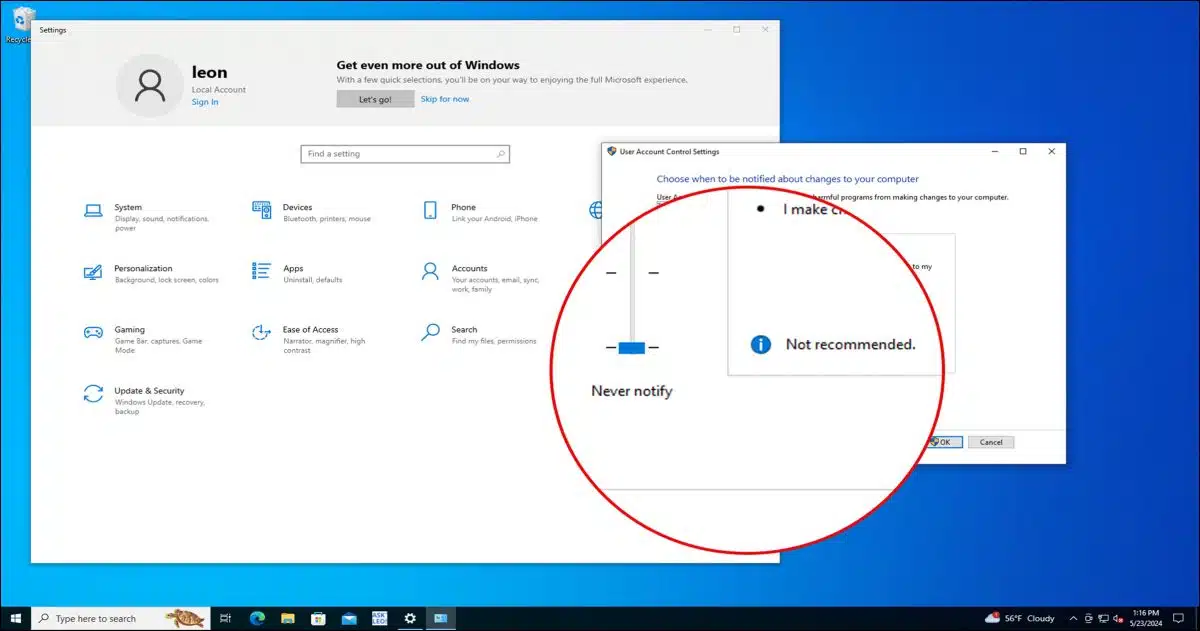Click the Devices category title text
This screenshot has height=631, width=1200.
(297, 208)
